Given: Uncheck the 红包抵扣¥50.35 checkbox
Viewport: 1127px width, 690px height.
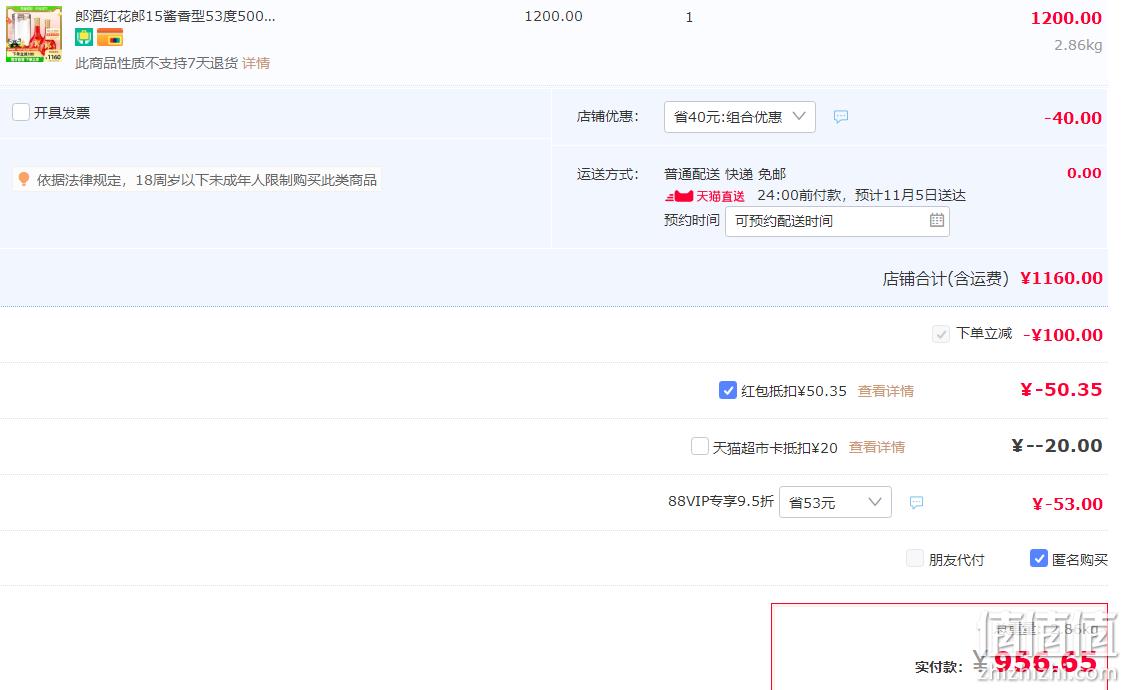Looking at the screenshot, I should click(727, 390).
